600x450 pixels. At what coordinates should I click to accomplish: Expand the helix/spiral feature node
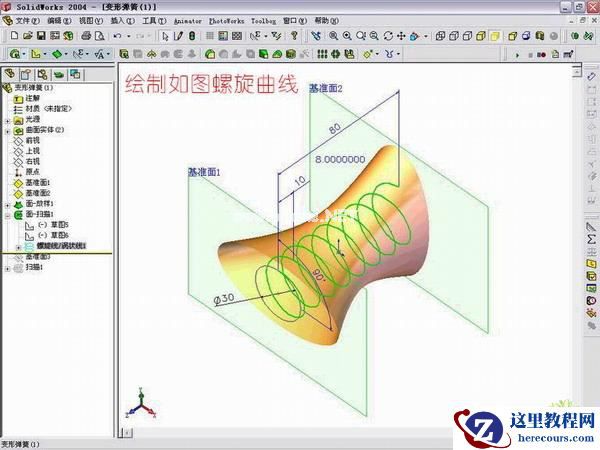pyautogui.click(x=18, y=247)
